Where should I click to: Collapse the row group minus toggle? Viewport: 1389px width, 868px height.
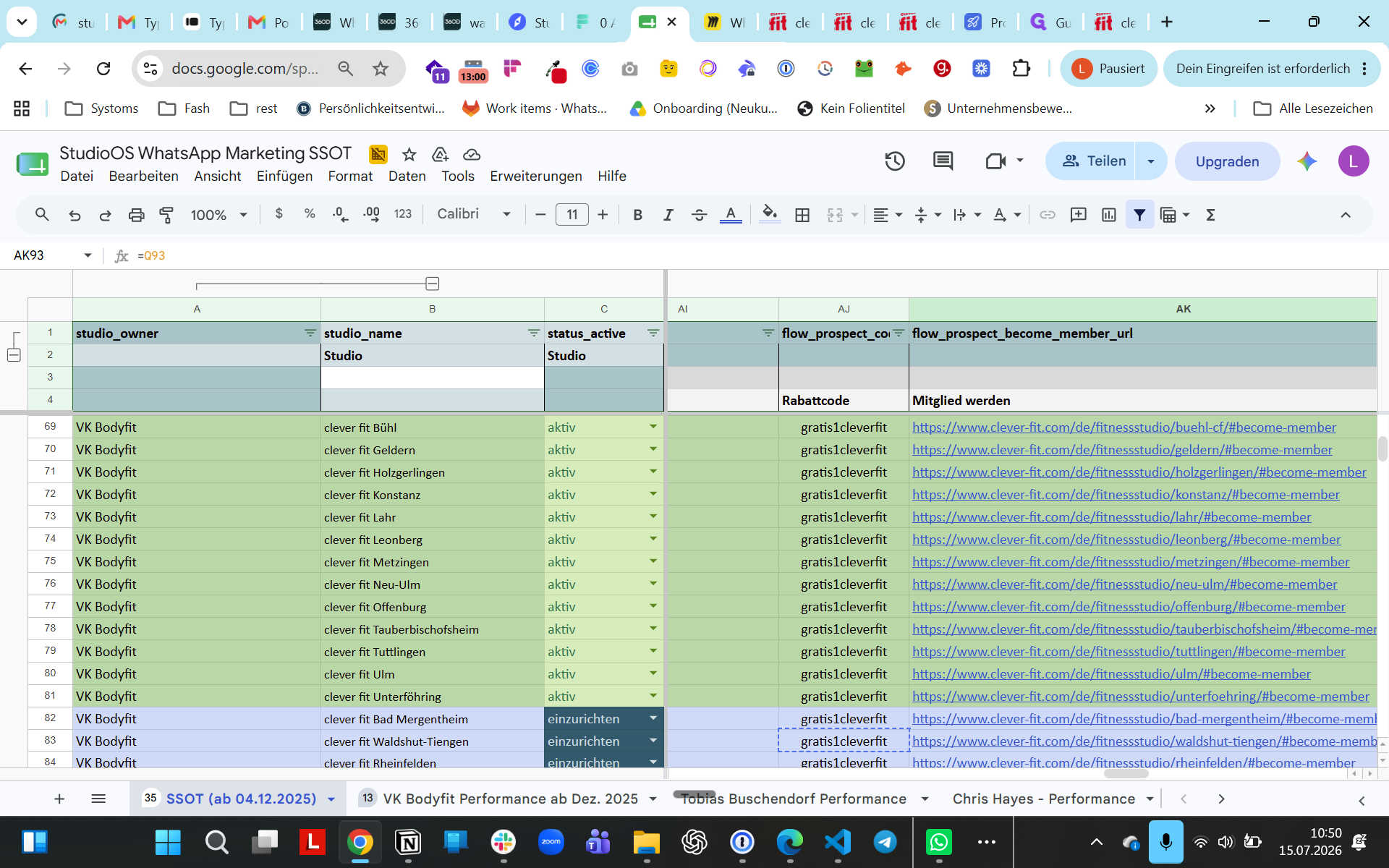[x=14, y=355]
